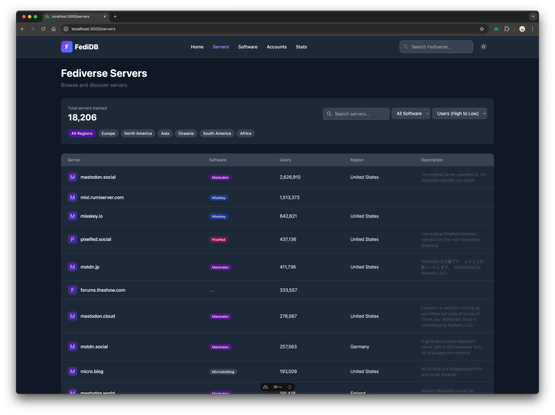This screenshot has width=555, height=415.
Task: Click the pixelfed.social P avatar icon
Action: pos(72,239)
